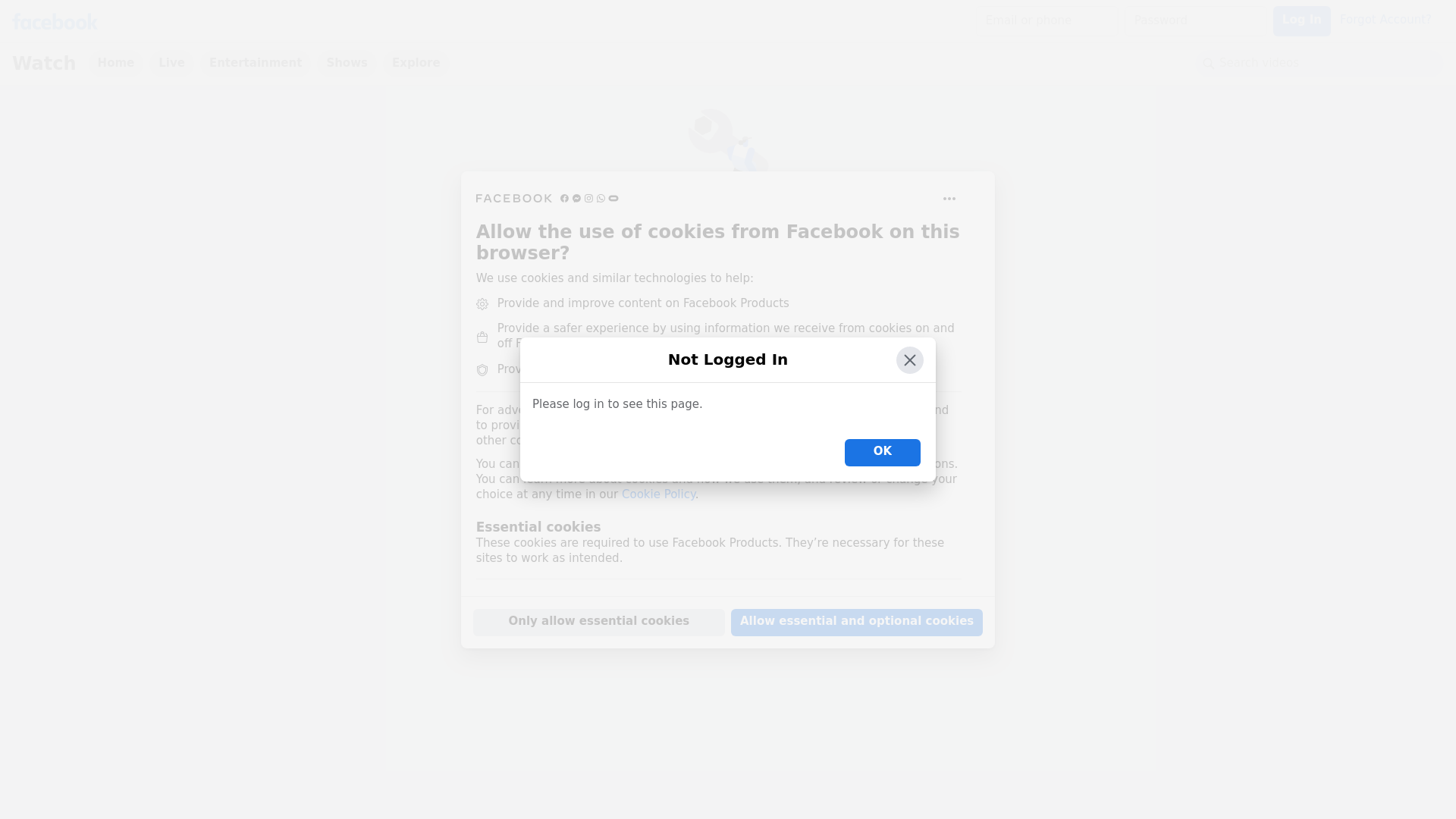1456x819 pixels.
Task: Click the Search videos box
Action: click(x=1319, y=63)
